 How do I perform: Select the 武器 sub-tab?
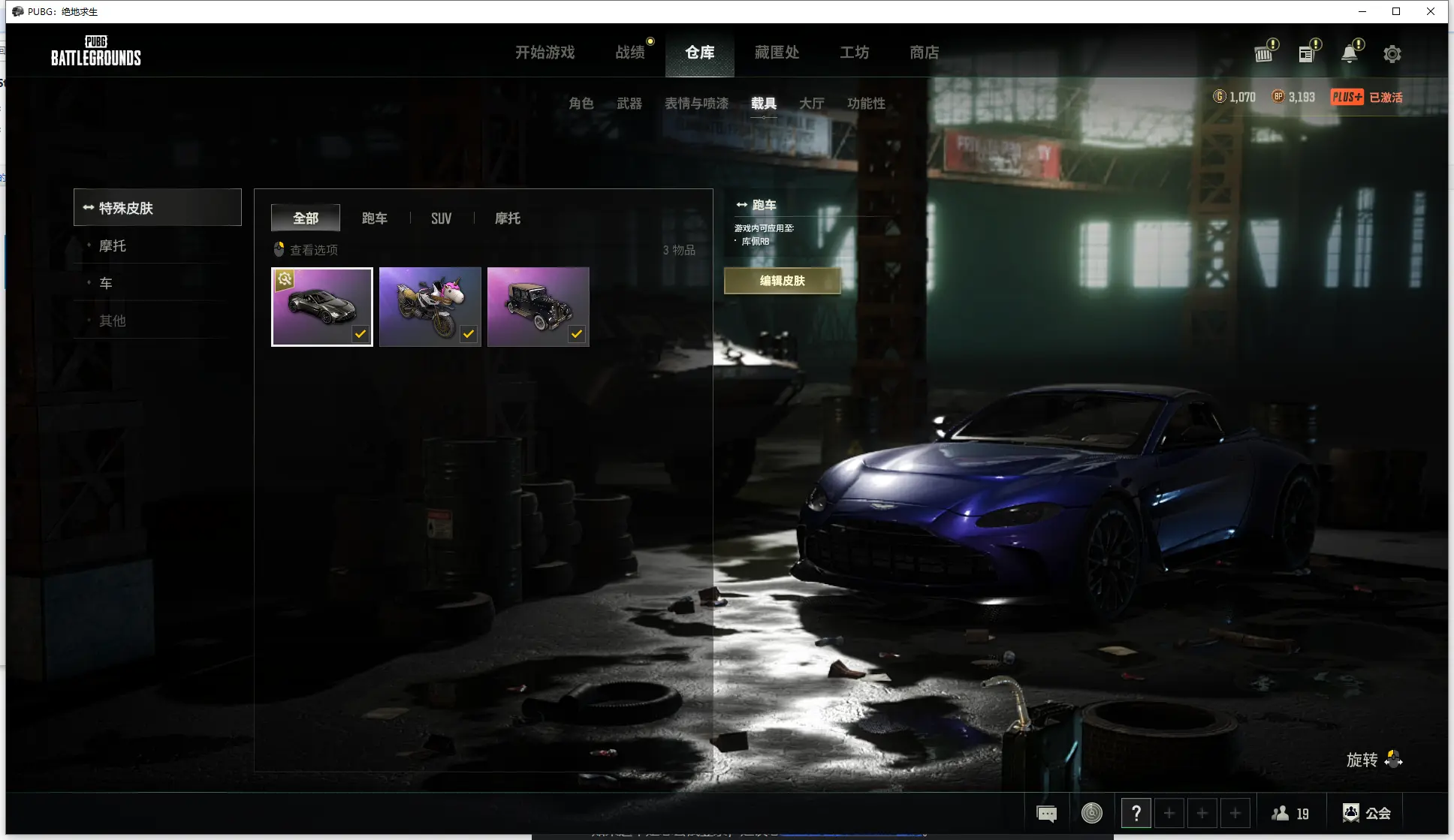tap(629, 104)
